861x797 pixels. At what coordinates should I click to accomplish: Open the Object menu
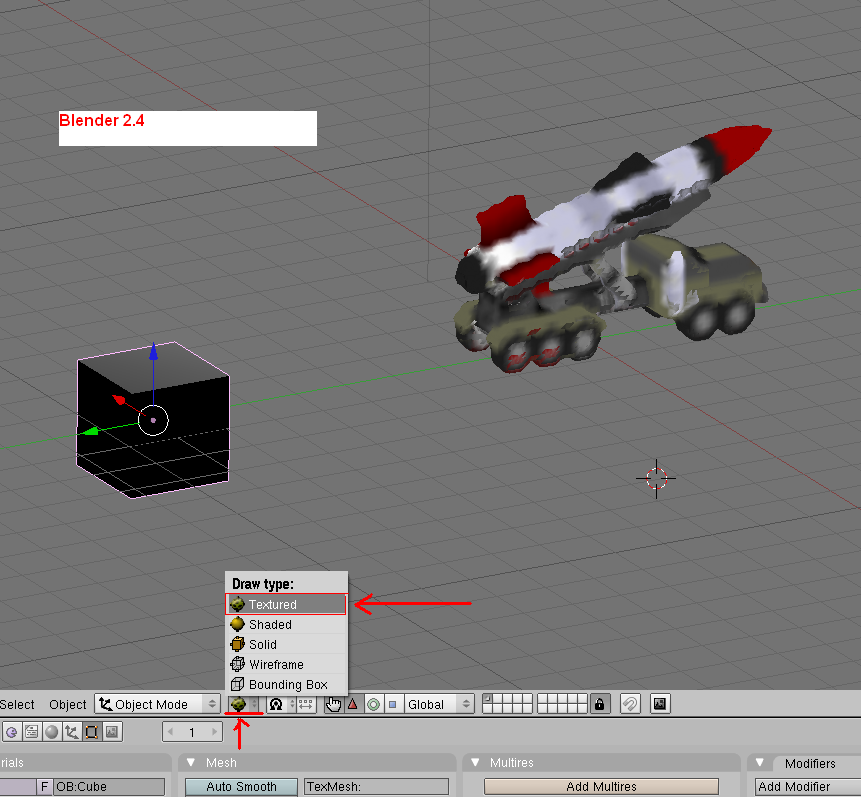coord(67,704)
